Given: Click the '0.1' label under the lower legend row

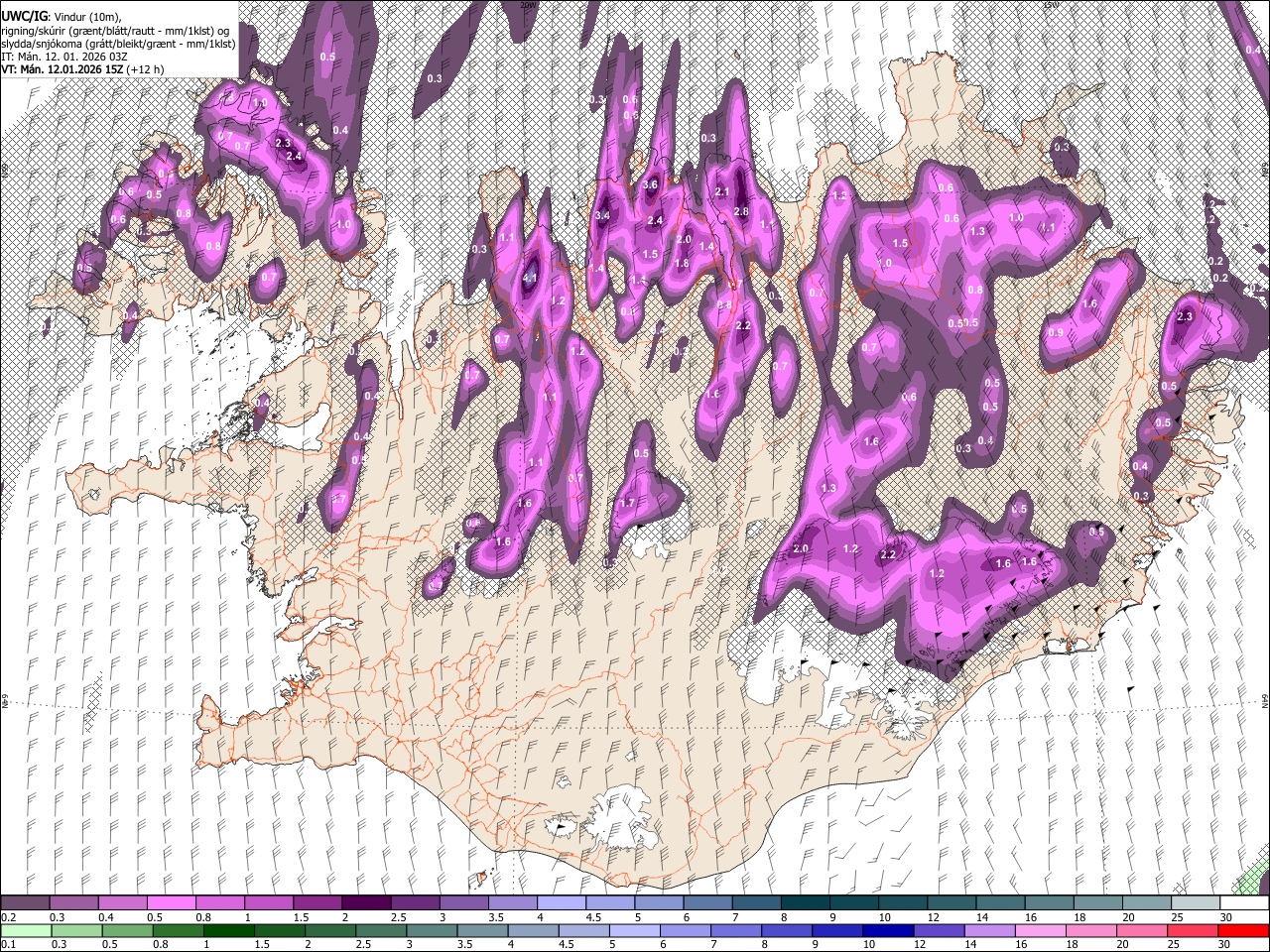Looking at the screenshot, I should tap(7, 944).
